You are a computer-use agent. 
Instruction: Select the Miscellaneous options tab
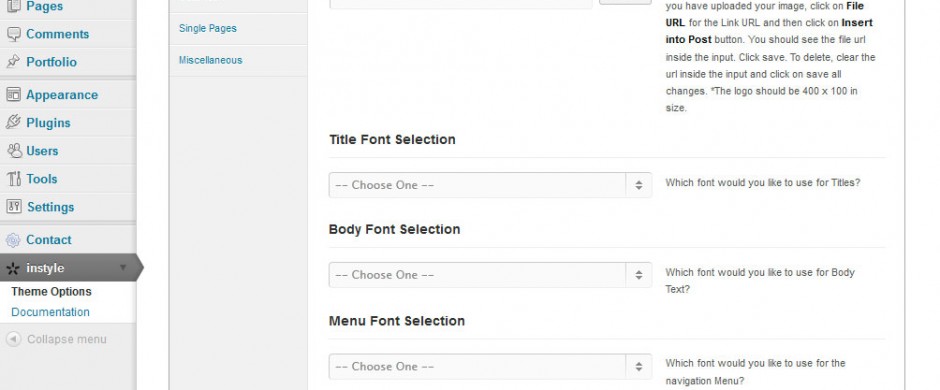(x=210, y=60)
